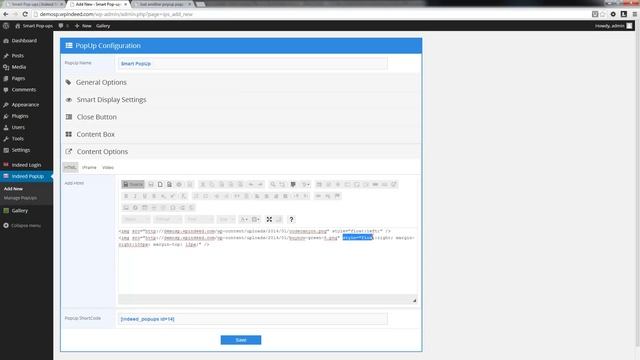
Task: Switch to the HTML content tab
Action: (70, 167)
